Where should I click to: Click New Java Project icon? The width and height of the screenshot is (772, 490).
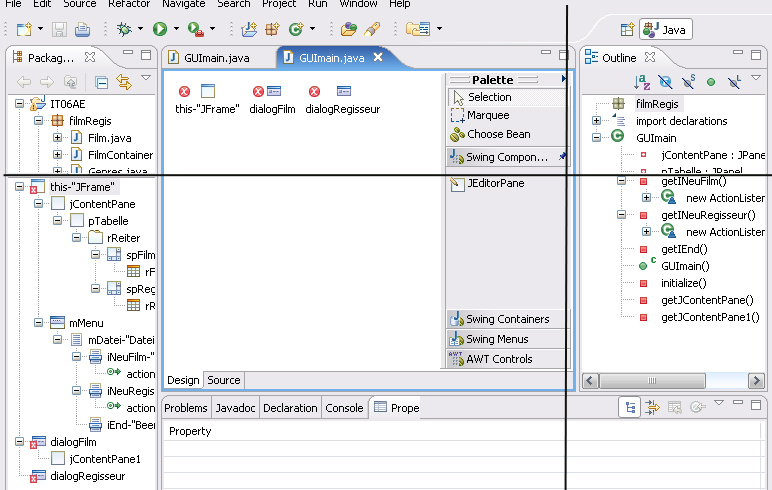pos(249,30)
